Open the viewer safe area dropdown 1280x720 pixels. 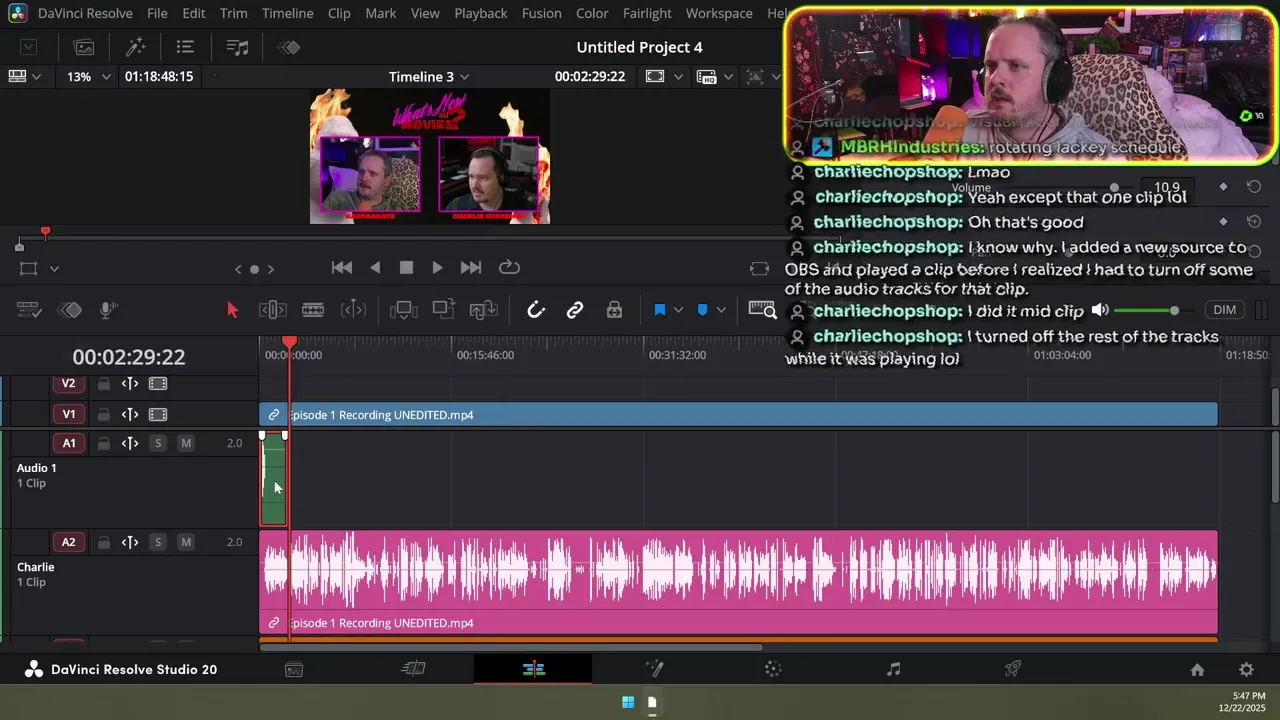point(663,76)
